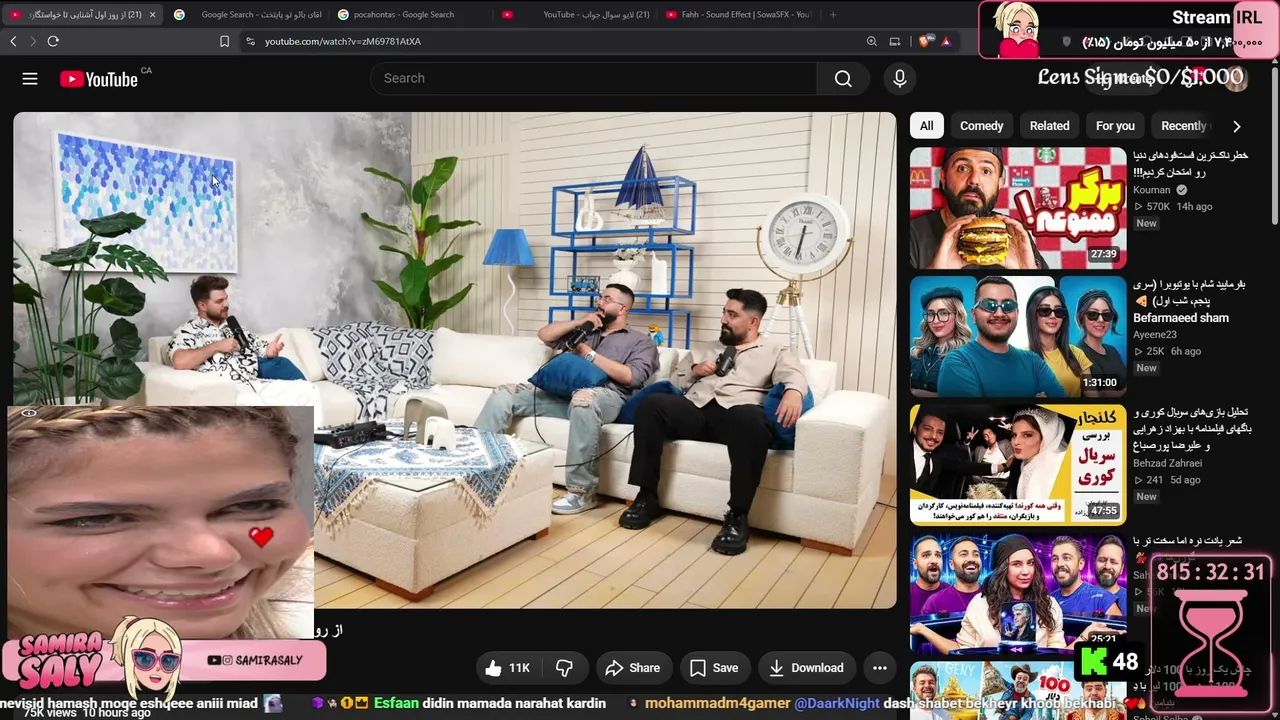This screenshot has width=1280, height=720.
Task: Open the 25:21 group video thumbnail
Action: coord(1018,593)
